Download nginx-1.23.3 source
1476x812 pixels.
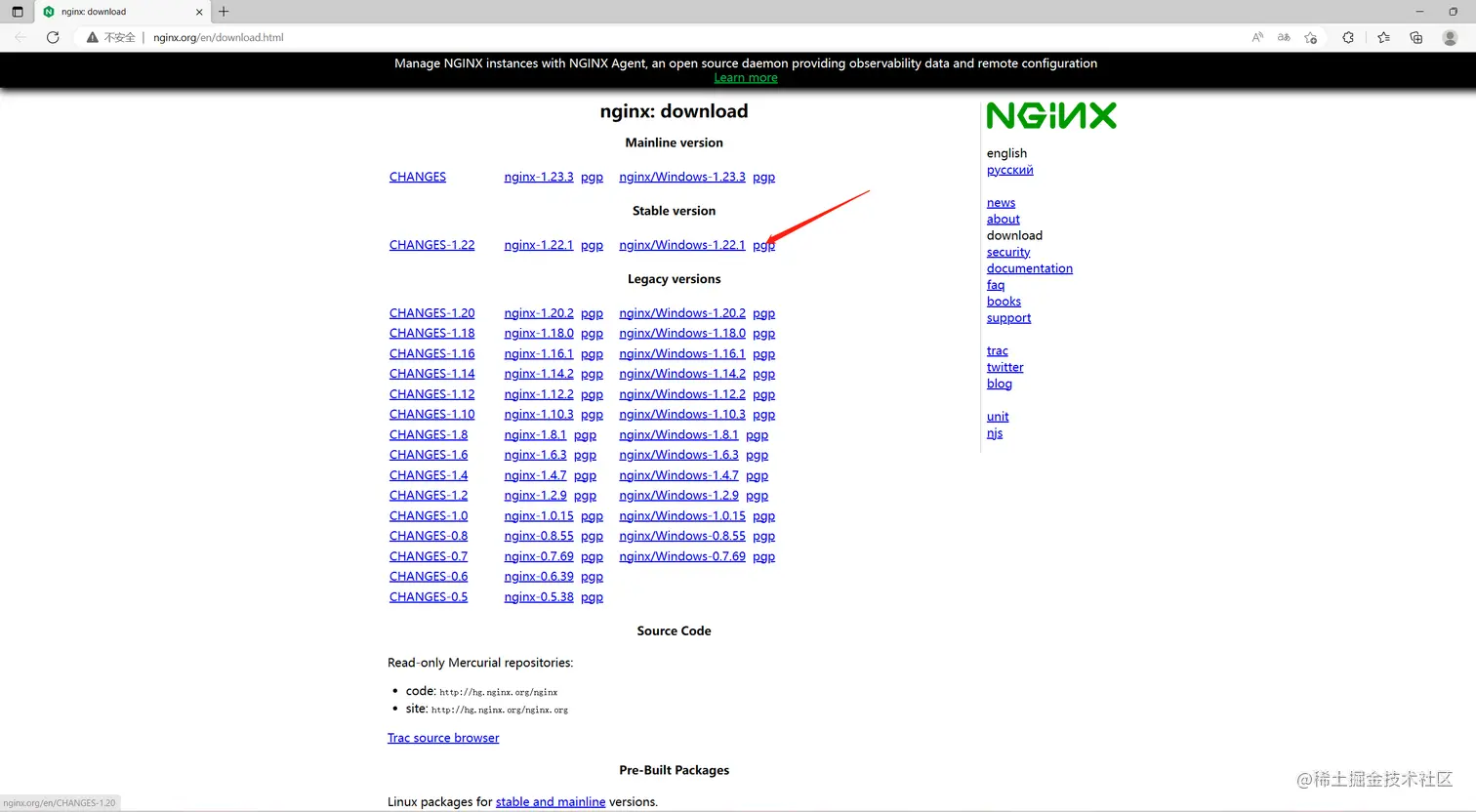[539, 177]
